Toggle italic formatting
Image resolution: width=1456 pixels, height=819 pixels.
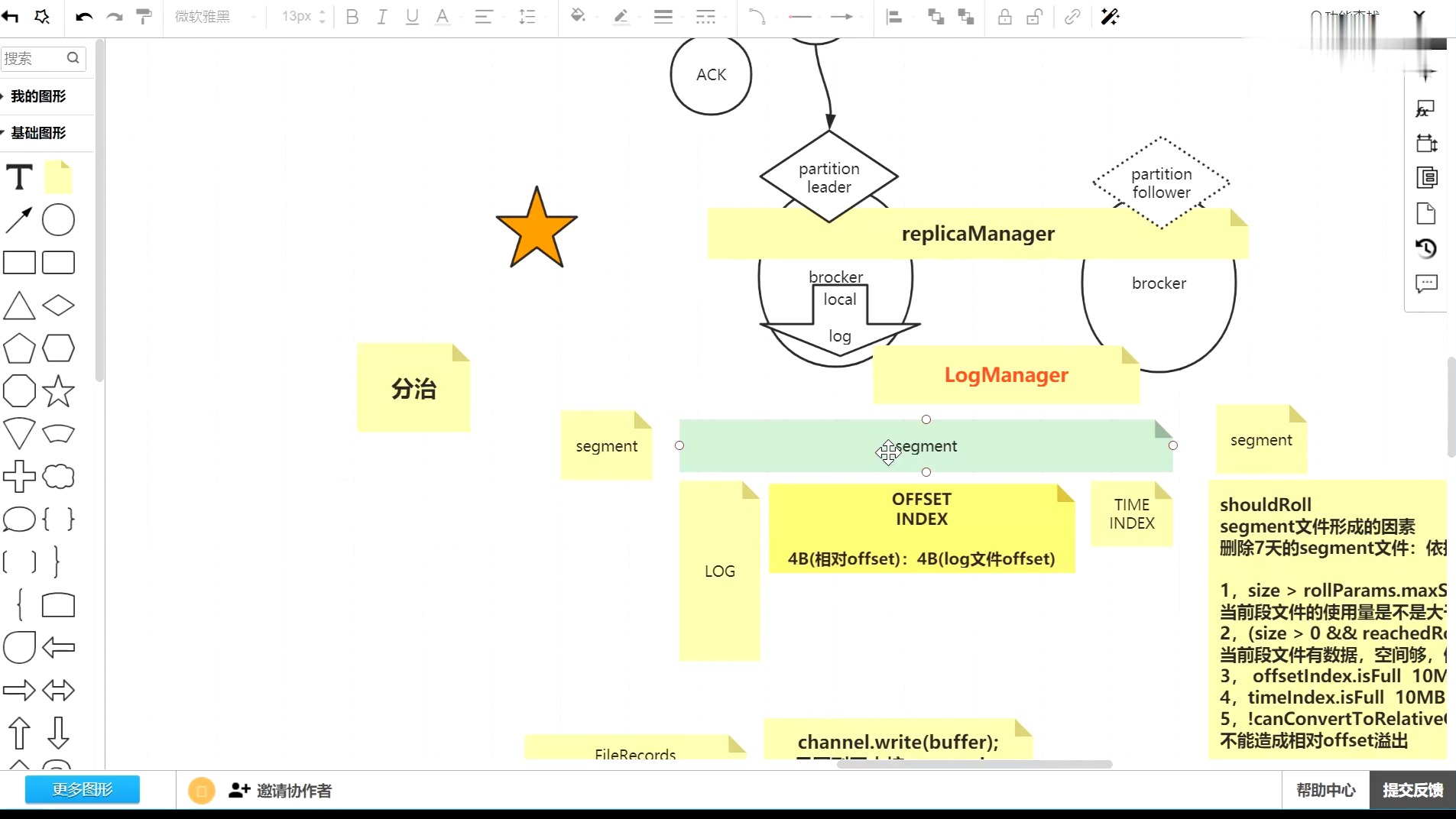click(x=382, y=17)
